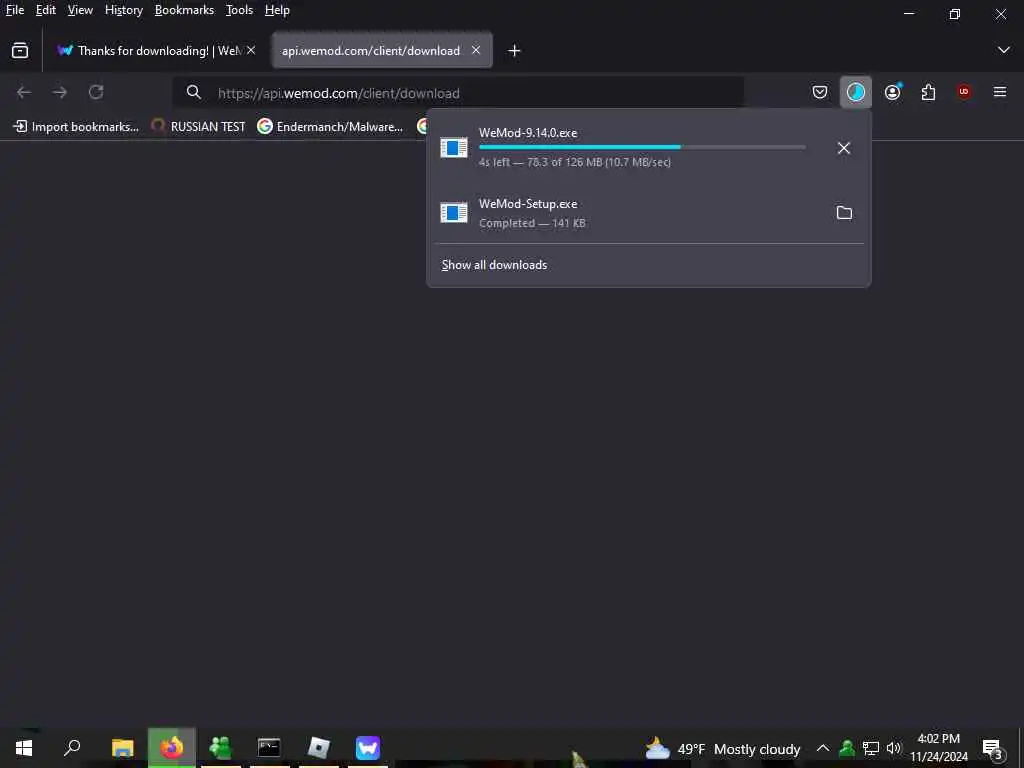This screenshot has height=768, width=1024.
Task: Open the Windows Start menu
Action: coord(24,747)
